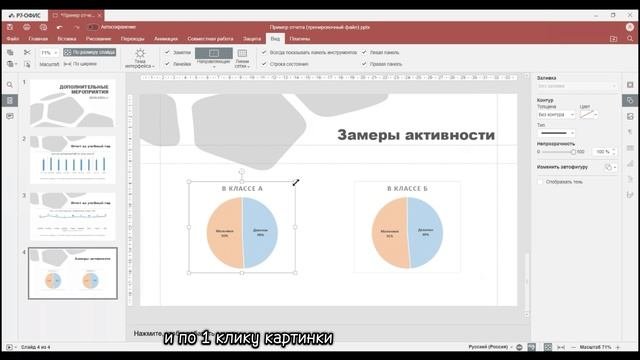
Task: Open the Русский (Россия) language dropdown
Action: coord(491,347)
